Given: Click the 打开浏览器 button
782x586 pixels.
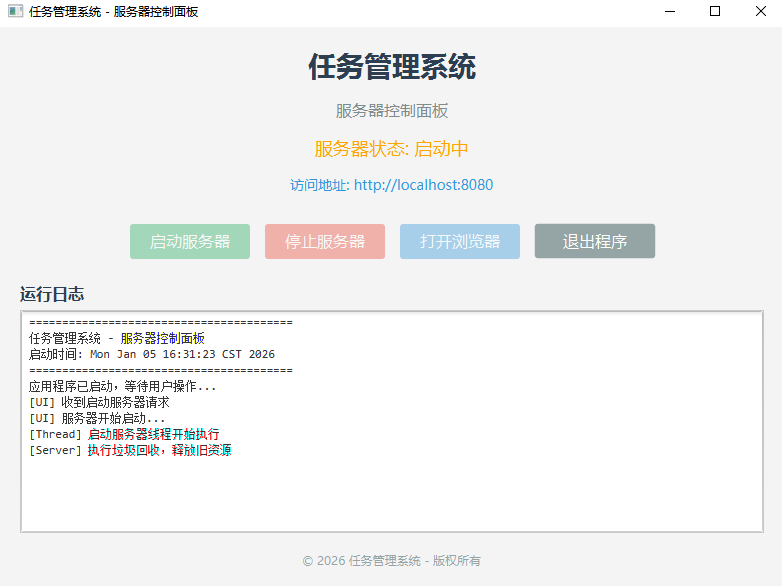Looking at the screenshot, I should pyautogui.click(x=459, y=241).
